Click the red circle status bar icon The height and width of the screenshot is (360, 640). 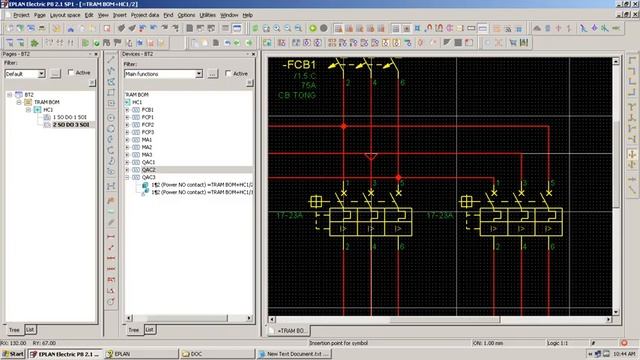(x=624, y=343)
